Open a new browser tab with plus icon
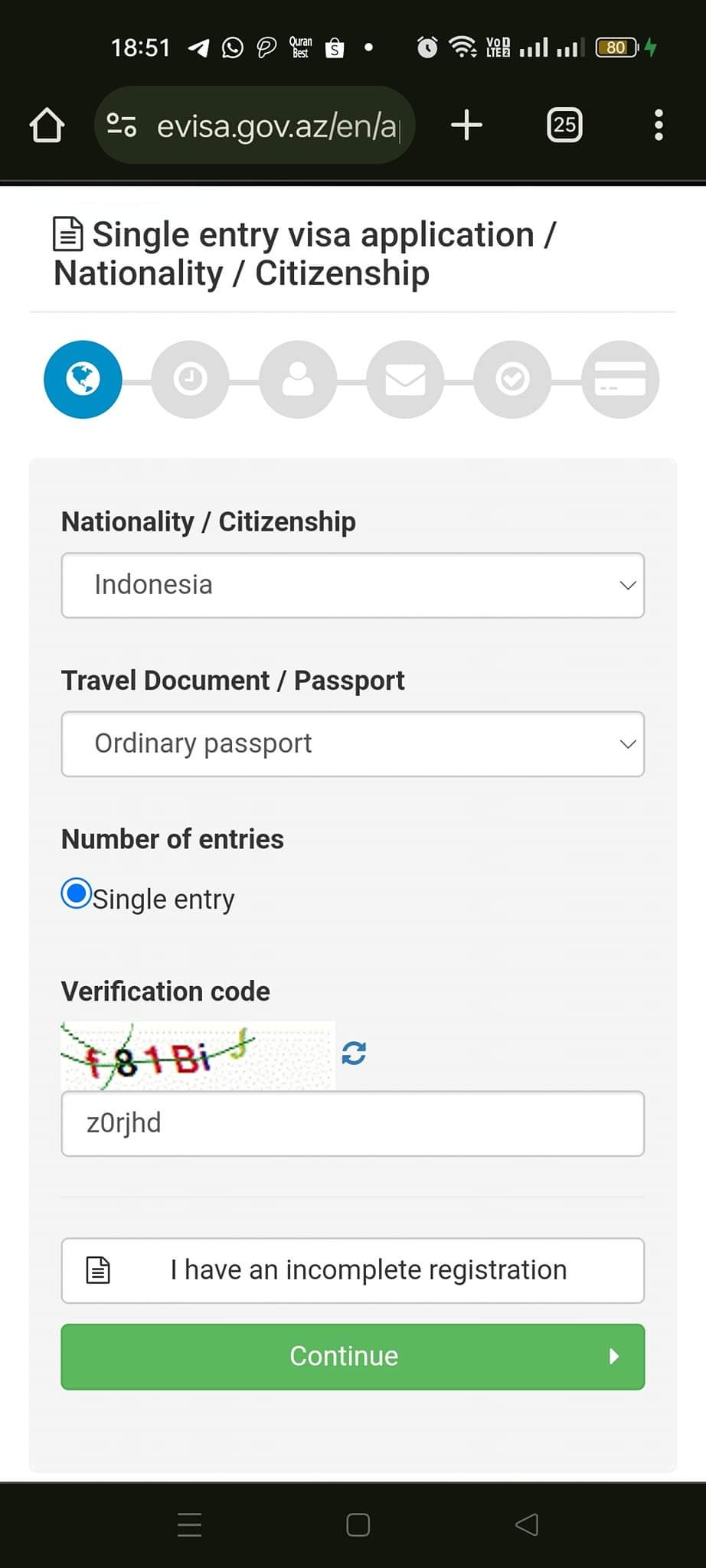The width and height of the screenshot is (706, 1568). point(466,124)
